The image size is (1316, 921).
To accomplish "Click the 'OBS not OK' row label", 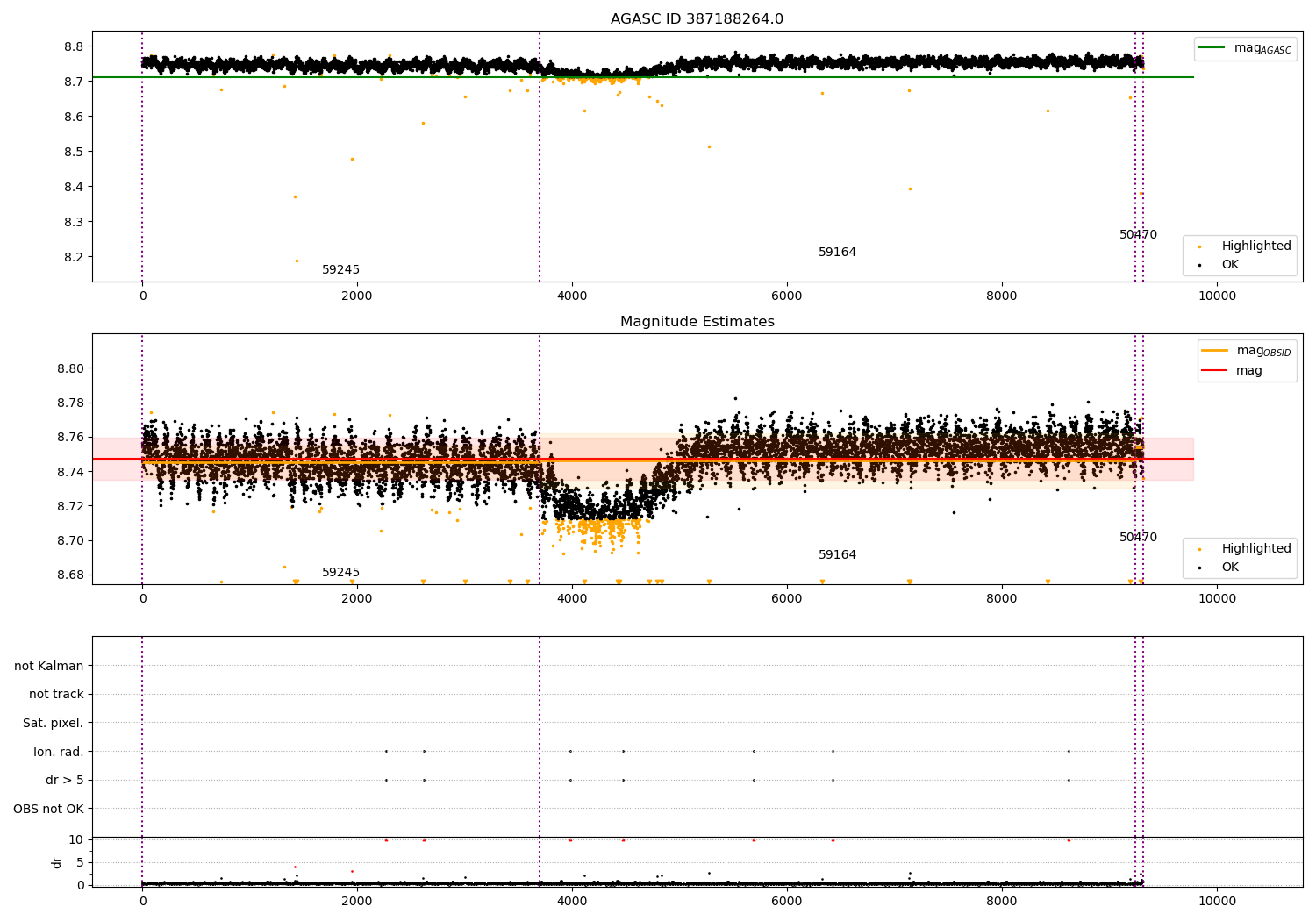I will click(48, 809).
